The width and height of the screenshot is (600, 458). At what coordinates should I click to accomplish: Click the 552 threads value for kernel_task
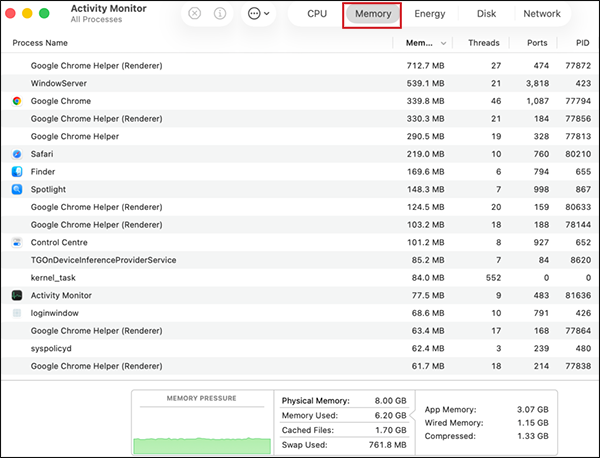tap(493, 277)
